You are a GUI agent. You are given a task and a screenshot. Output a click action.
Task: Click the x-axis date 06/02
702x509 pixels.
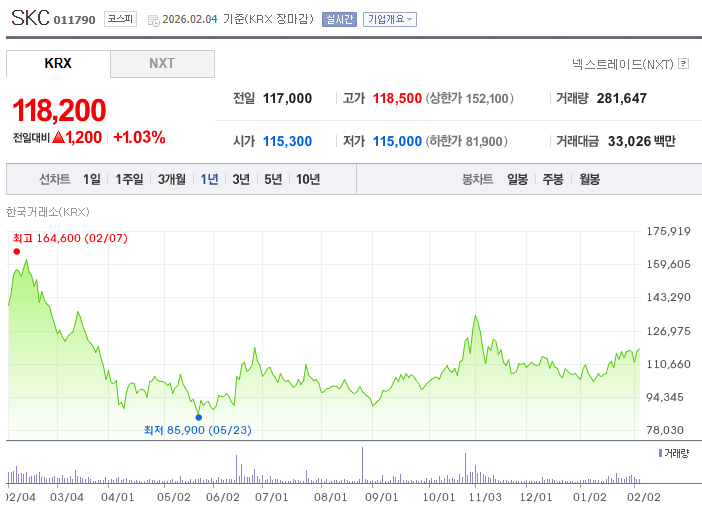[x=223, y=497]
